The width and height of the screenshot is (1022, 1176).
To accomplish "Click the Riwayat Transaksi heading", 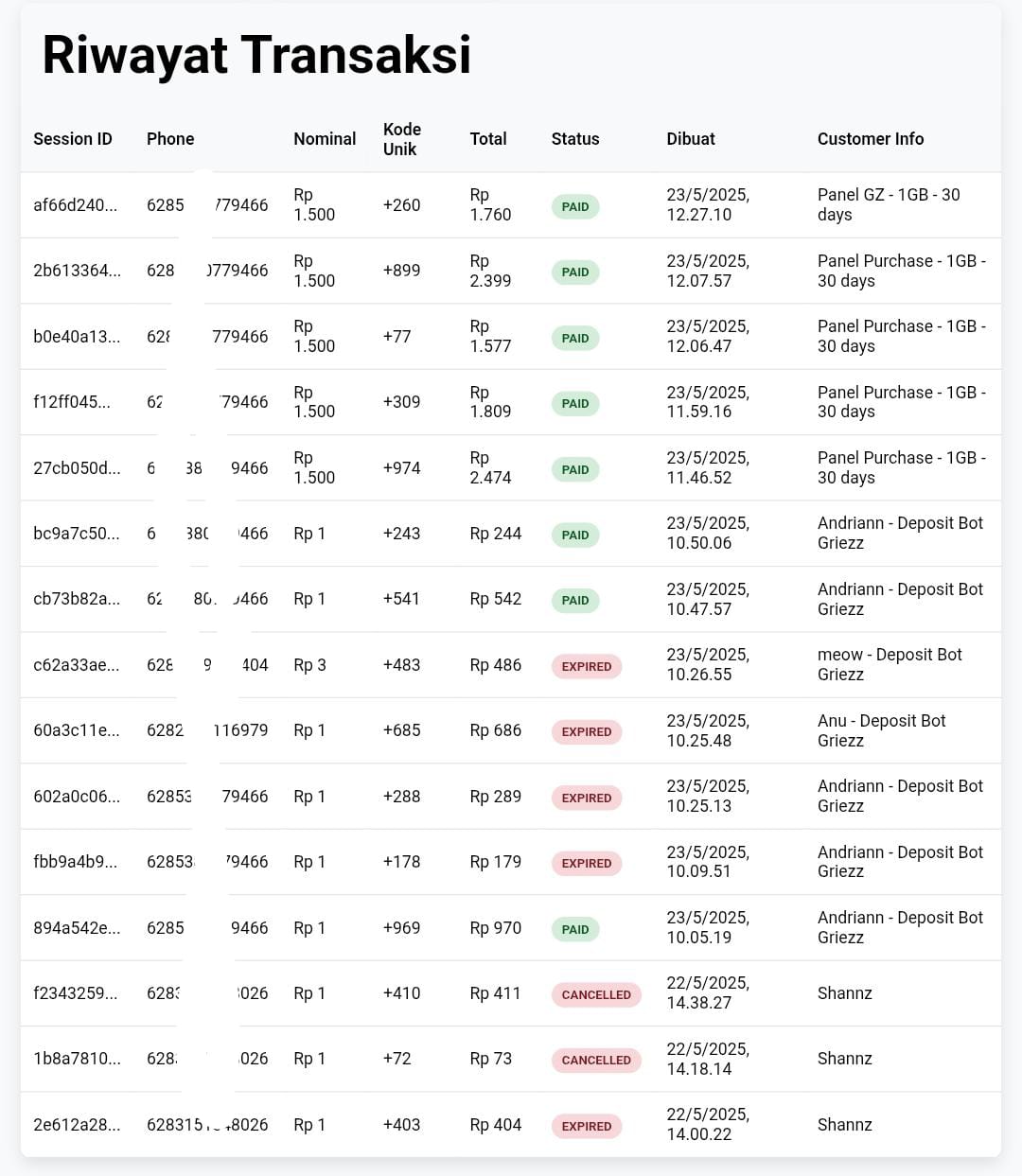I will click(256, 55).
